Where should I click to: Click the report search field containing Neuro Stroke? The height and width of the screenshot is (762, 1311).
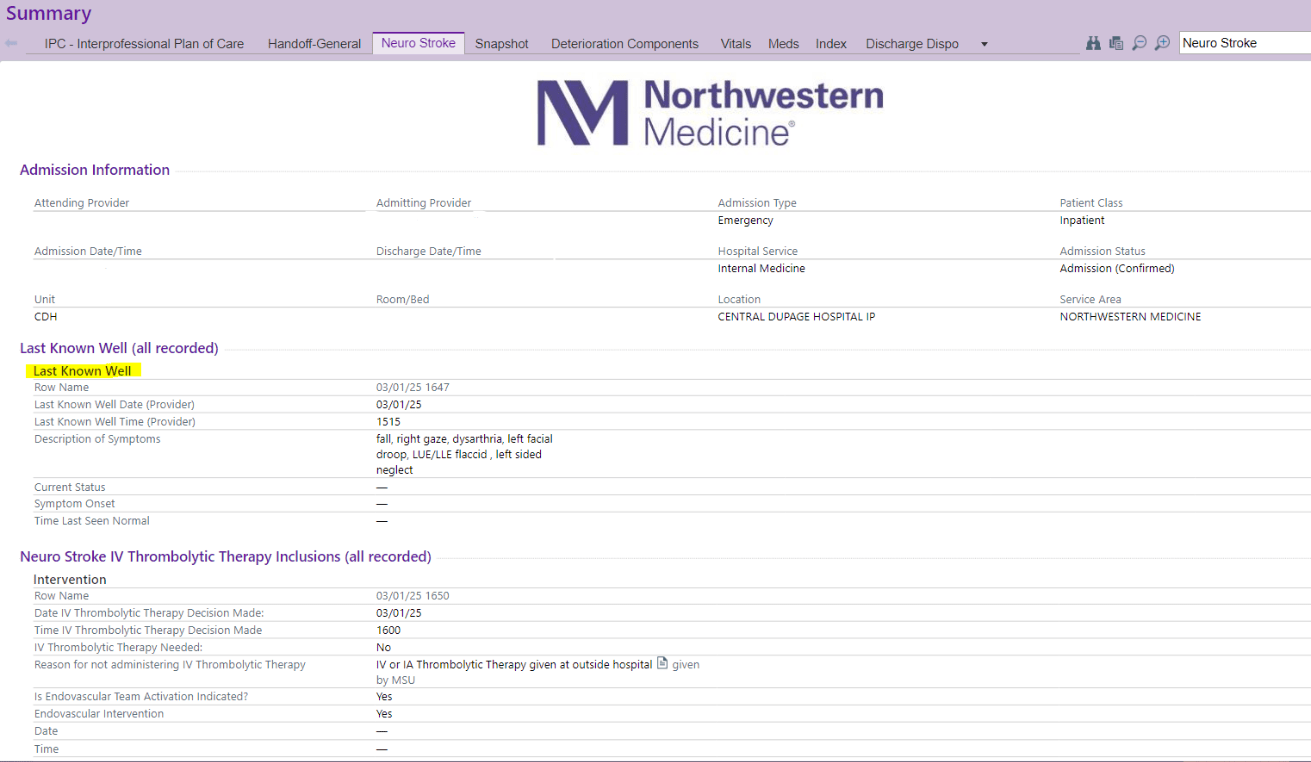(1245, 43)
